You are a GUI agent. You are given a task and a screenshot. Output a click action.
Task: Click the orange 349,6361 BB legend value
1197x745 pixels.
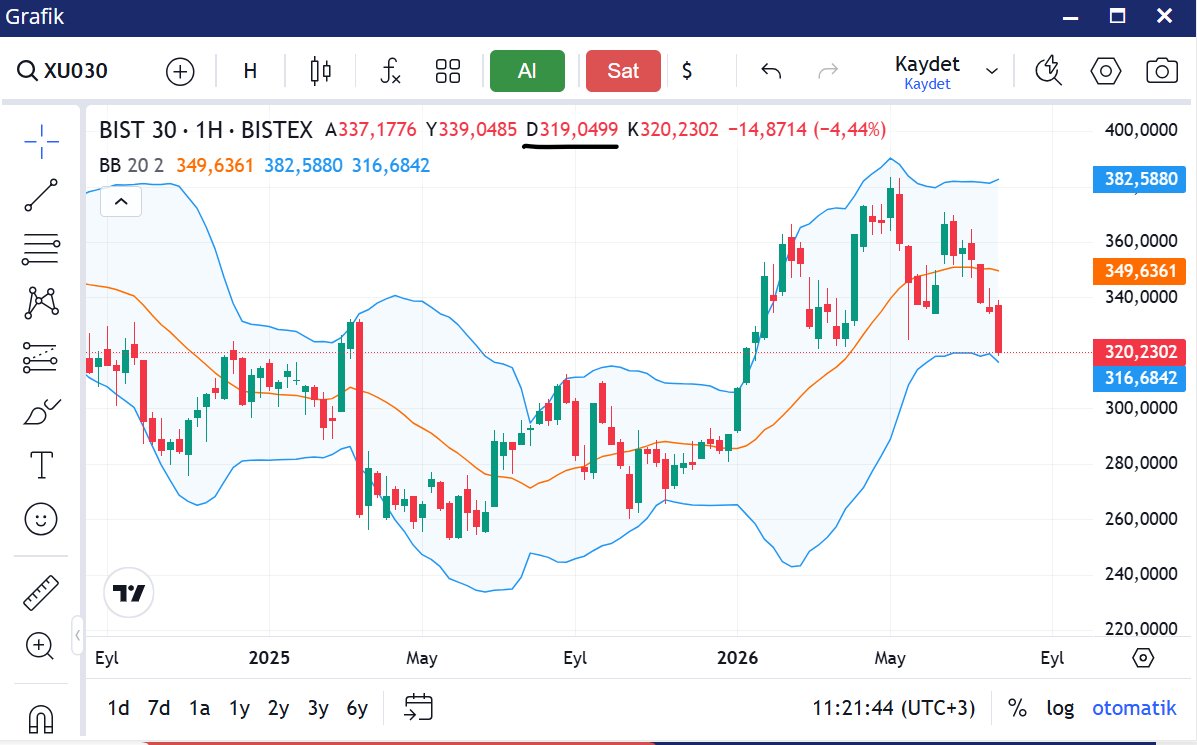(x=215, y=166)
